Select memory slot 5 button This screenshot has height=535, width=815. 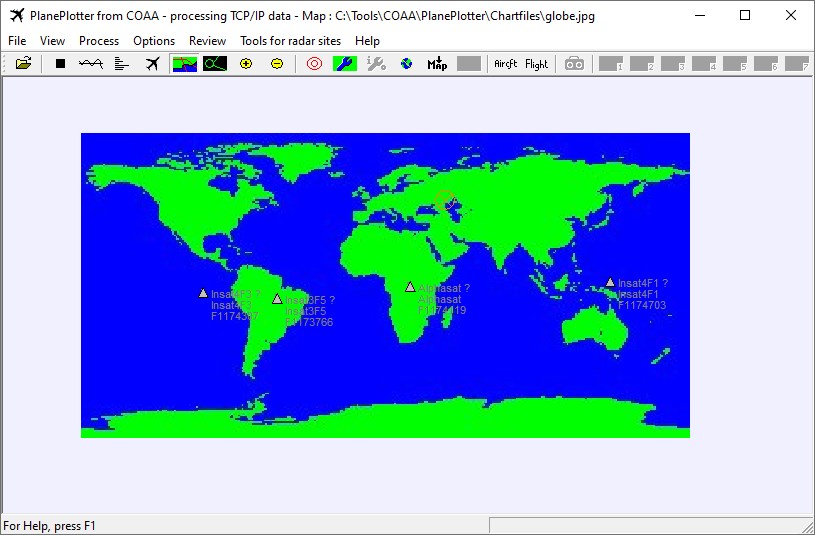tap(735, 64)
